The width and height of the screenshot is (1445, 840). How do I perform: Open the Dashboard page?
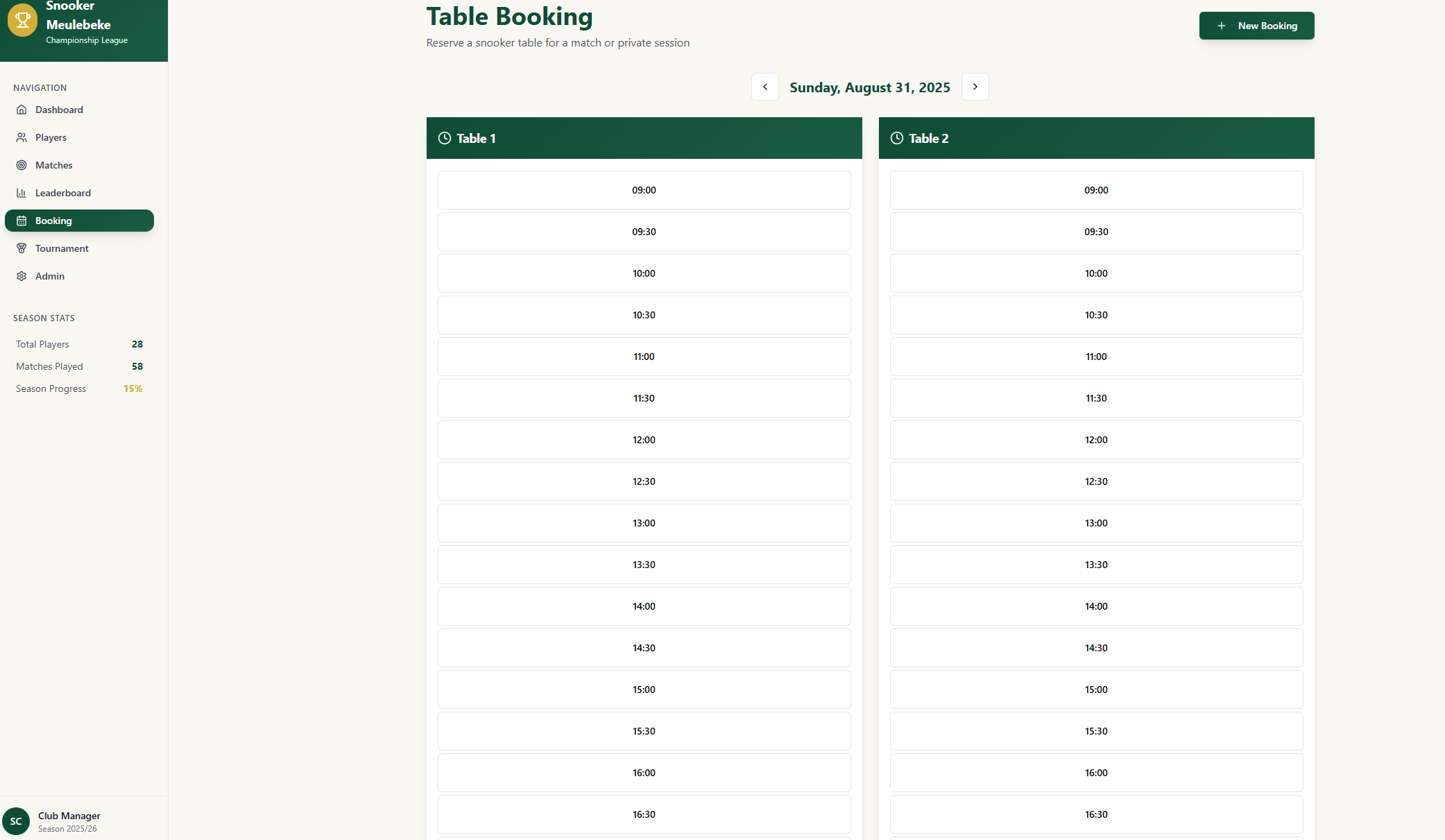[x=79, y=110]
